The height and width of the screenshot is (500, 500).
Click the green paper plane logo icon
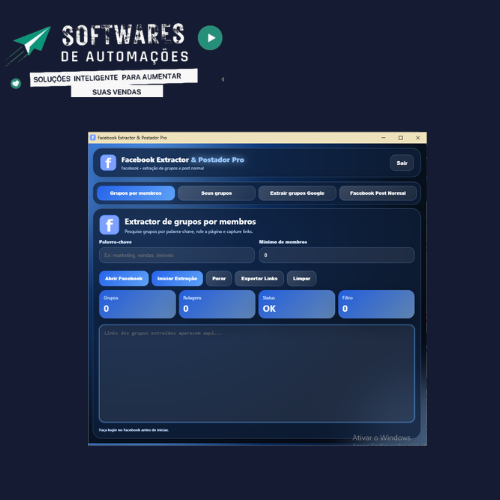pyautogui.click(x=32, y=42)
